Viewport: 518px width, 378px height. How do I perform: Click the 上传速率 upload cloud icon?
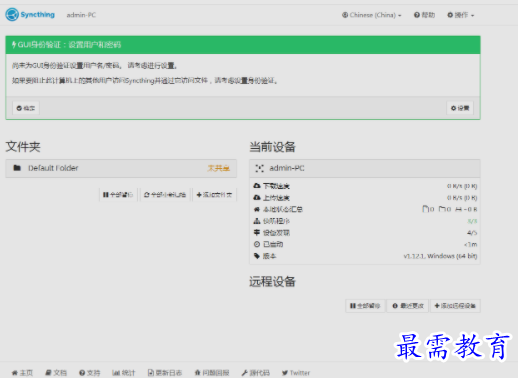tap(257, 197)
